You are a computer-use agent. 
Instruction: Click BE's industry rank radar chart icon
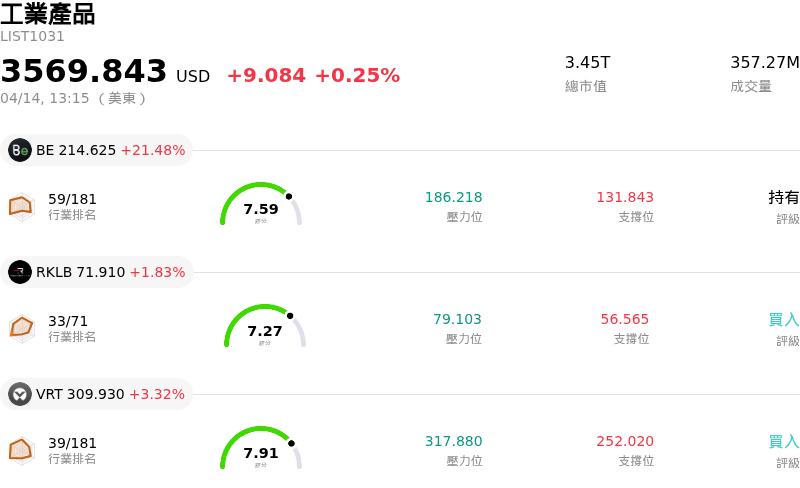[22, 206]
